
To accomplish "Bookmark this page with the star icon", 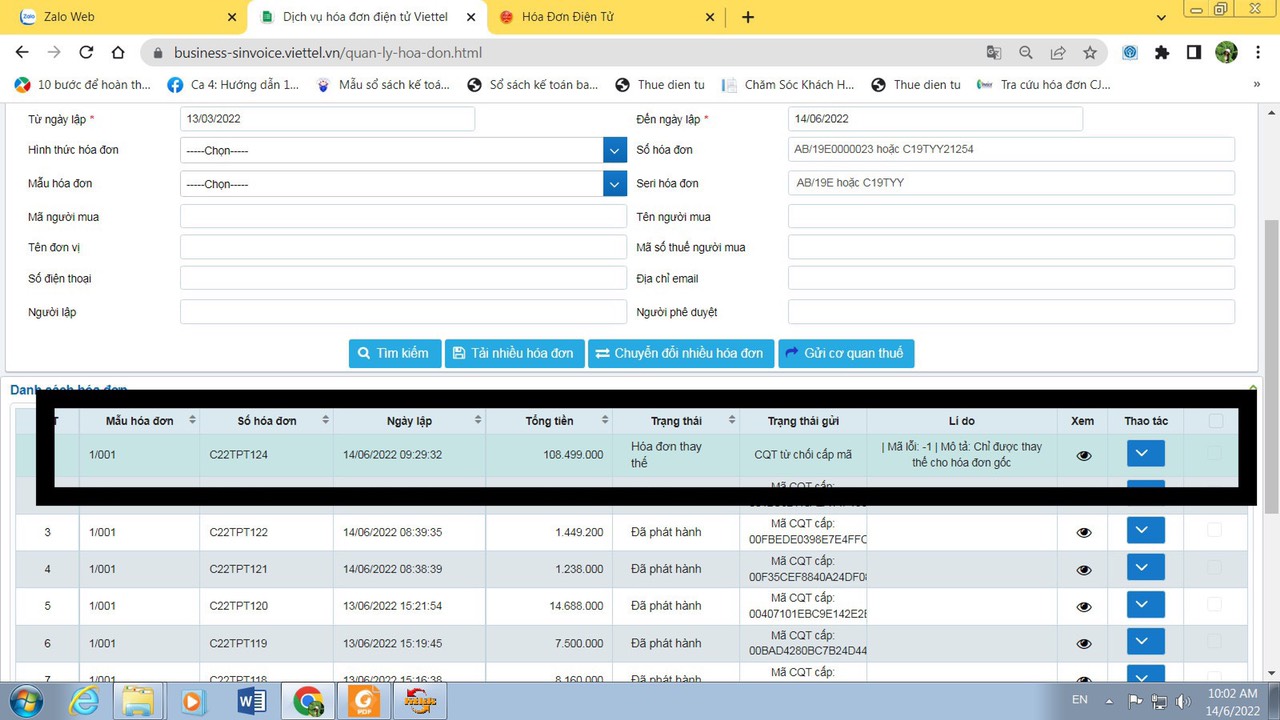I will click(x=1090, y=52).
